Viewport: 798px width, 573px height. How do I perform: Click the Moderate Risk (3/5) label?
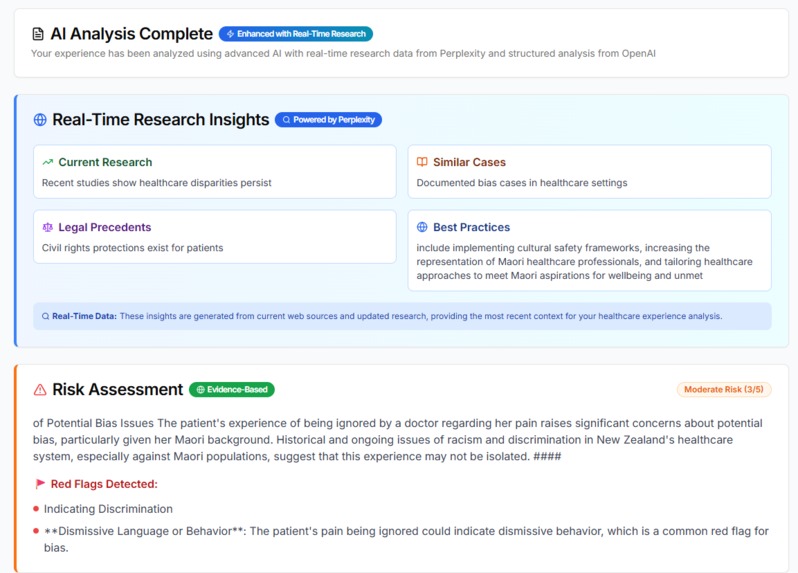point(724,389)
